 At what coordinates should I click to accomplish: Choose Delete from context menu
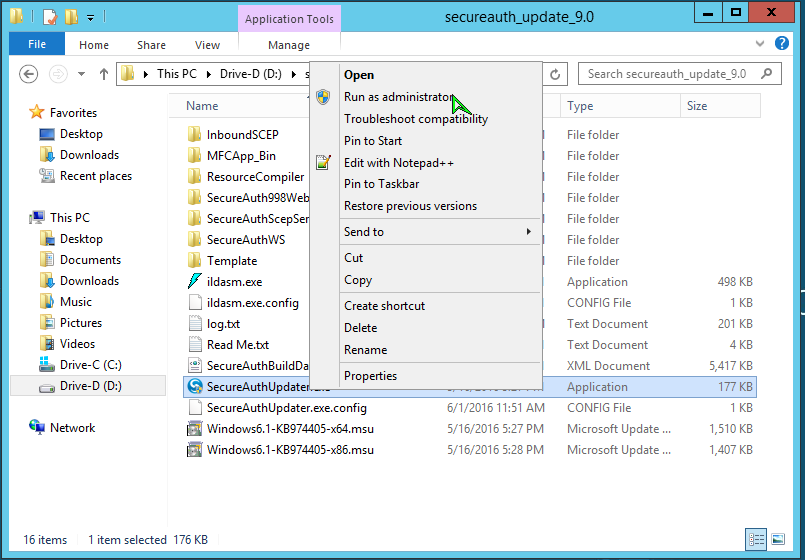(x=426, y=328)
